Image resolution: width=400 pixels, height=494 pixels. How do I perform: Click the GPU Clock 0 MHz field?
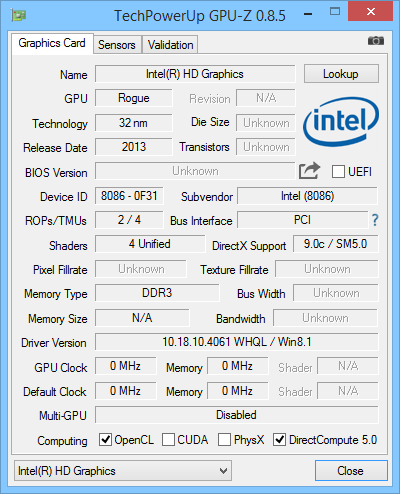click(126, 366)
